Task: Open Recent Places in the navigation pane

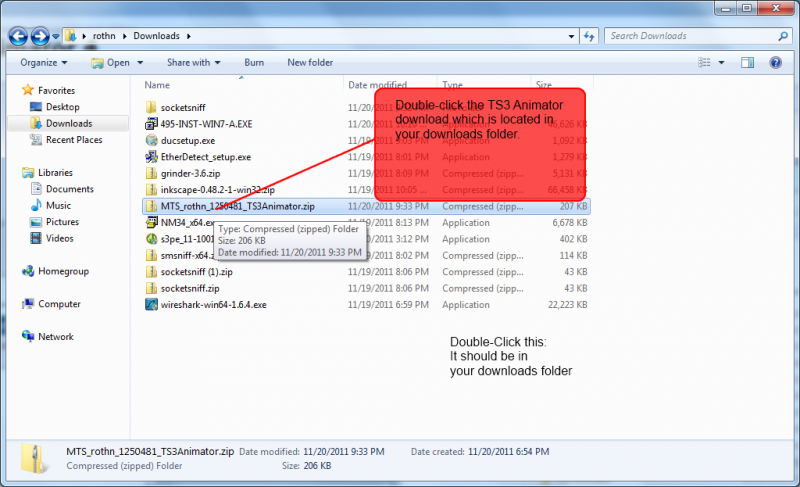Action: tap(74, 140)
